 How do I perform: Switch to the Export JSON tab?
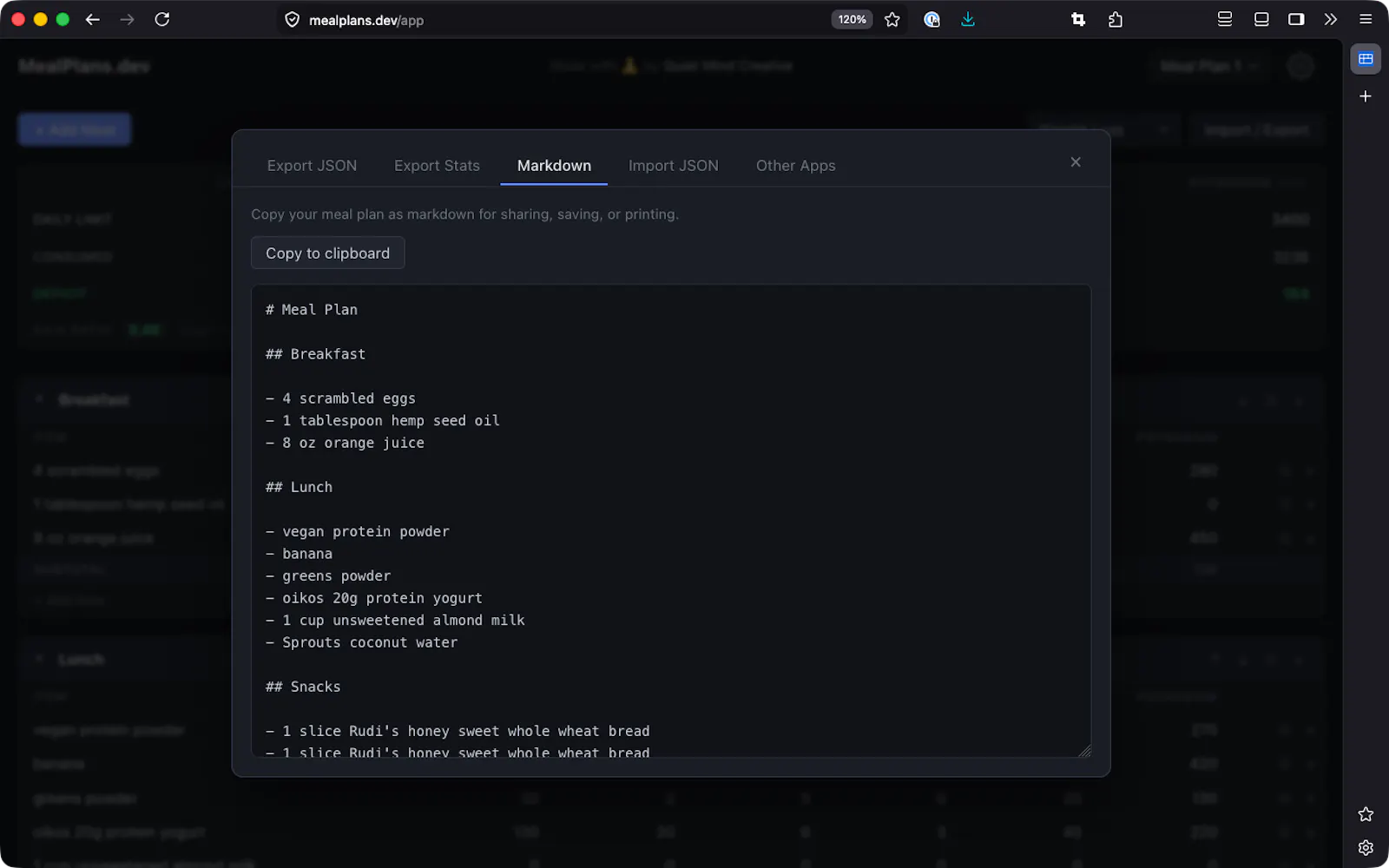[x=312, y=166]
